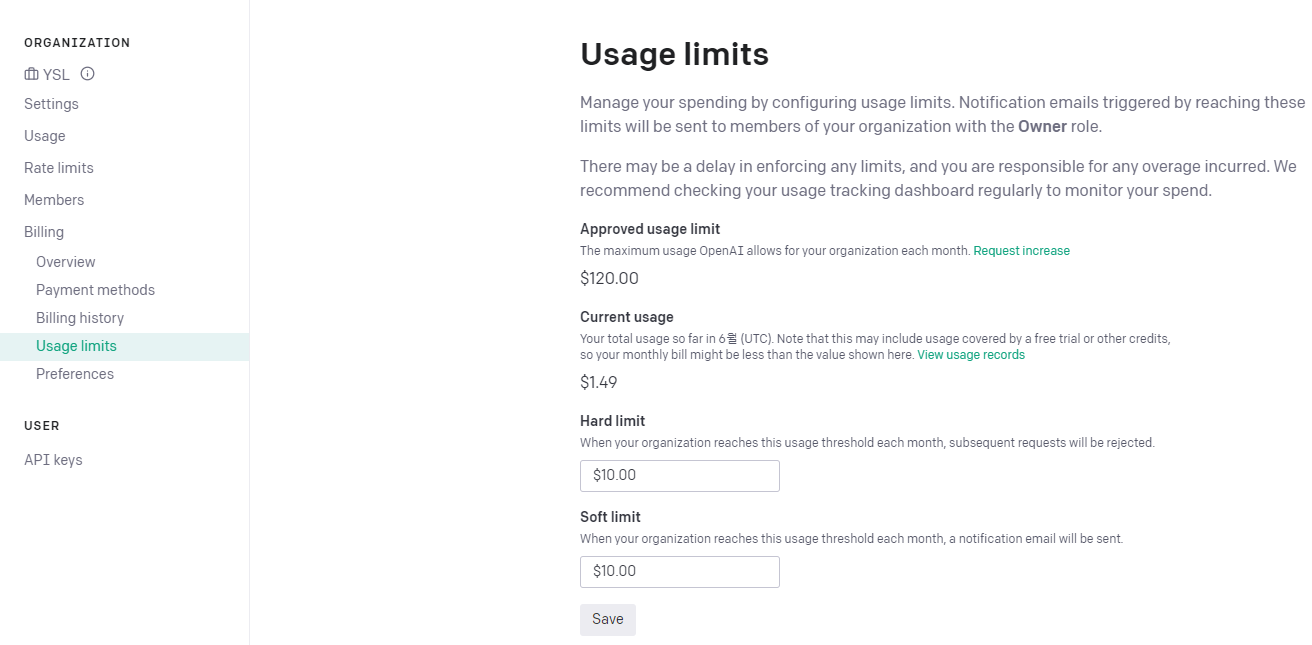Viewport: 1312px width, 645px height.
Task: Click the Save button
Action: pyautogui.click(x=608, y=620)
